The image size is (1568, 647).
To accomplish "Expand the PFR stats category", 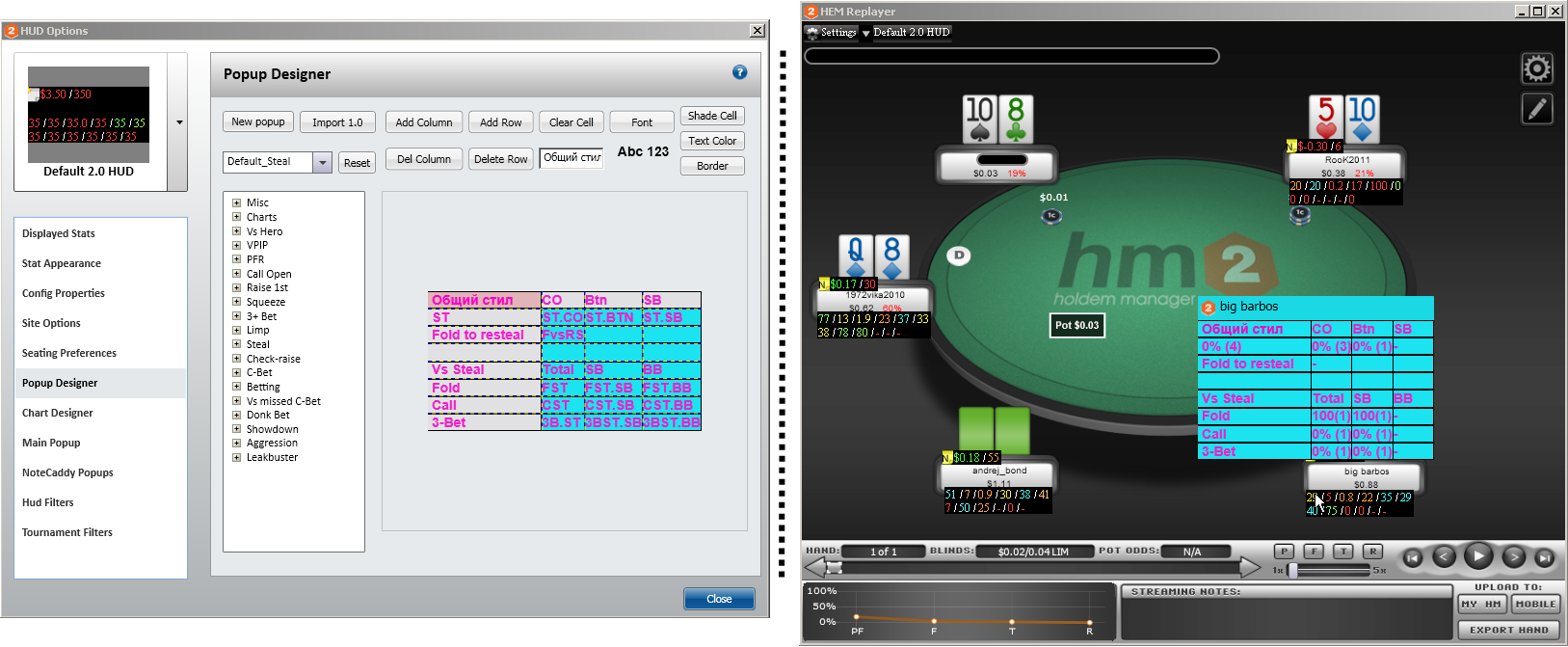I will point(236,259).
